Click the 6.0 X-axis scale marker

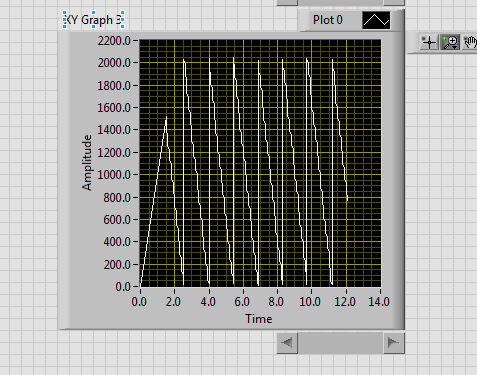242,302
